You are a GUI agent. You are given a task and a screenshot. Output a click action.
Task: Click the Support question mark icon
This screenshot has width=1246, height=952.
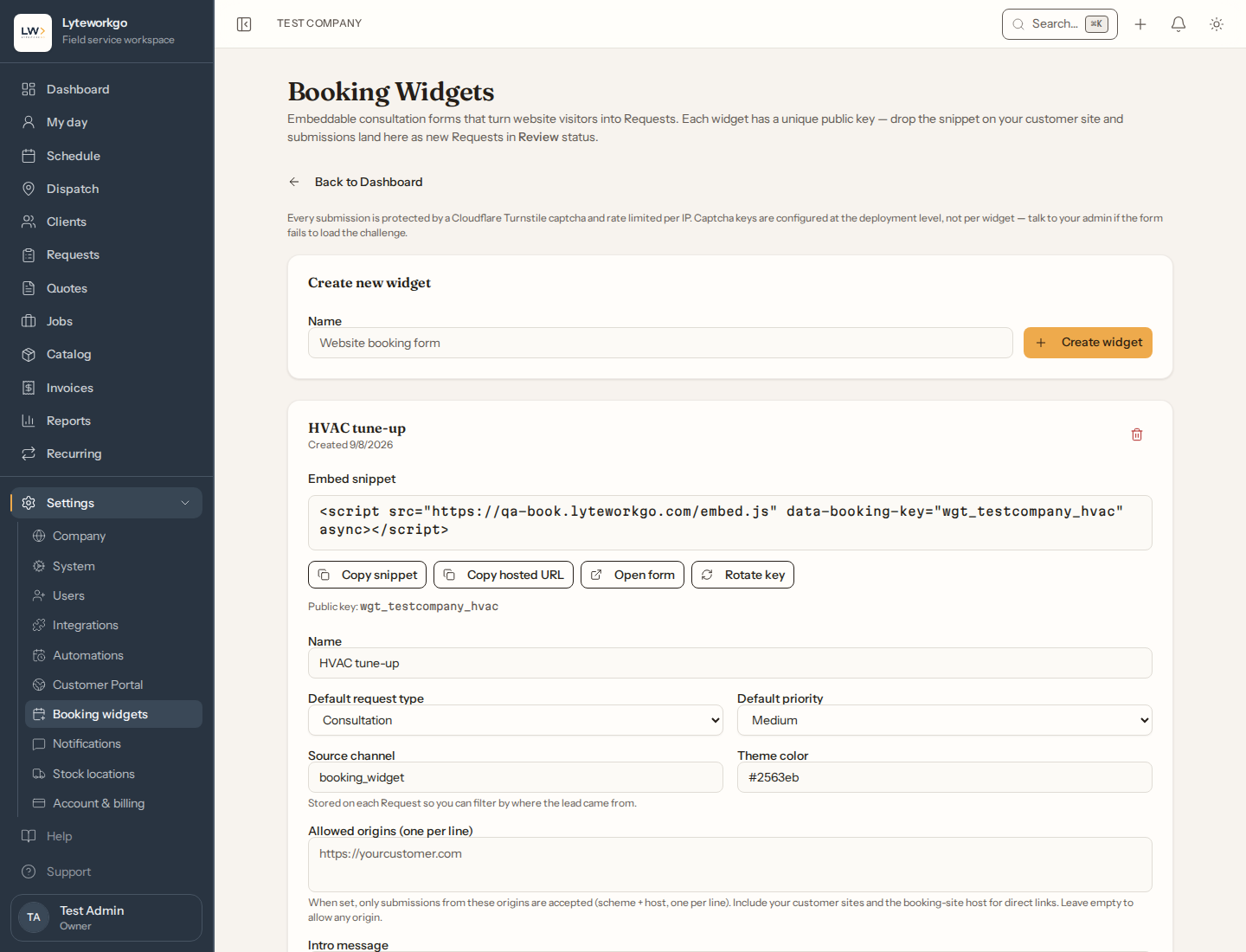coord(29,872)
